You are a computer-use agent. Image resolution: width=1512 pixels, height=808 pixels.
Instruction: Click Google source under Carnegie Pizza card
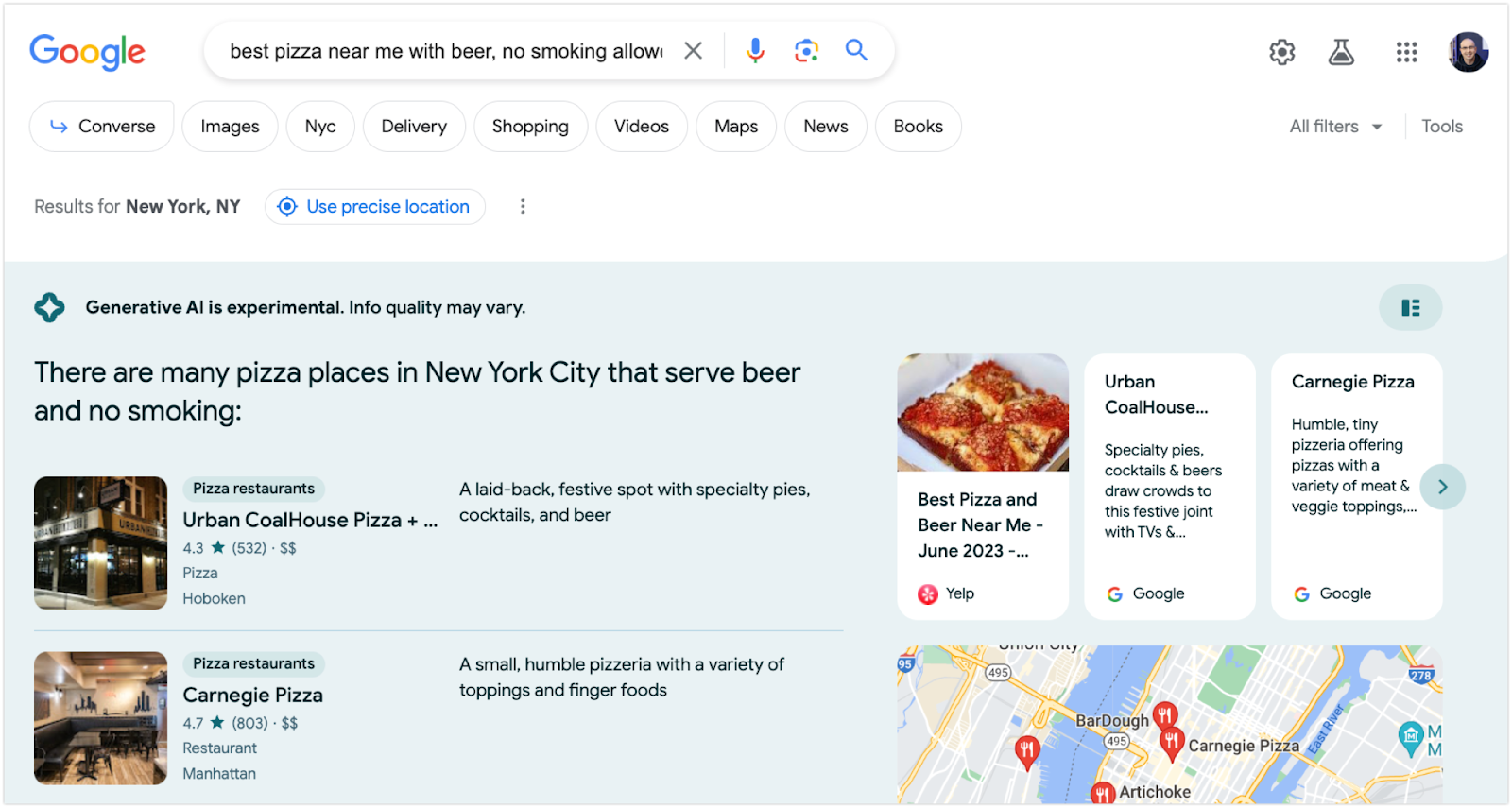pos(1332,593)
